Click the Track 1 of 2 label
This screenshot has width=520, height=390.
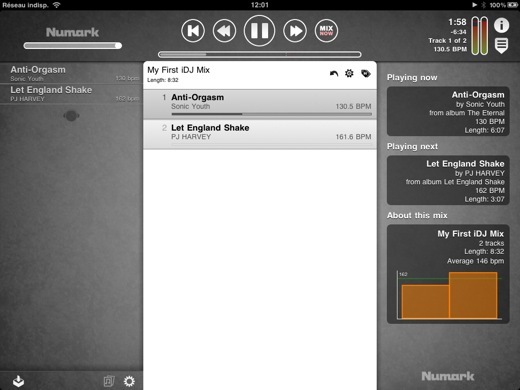(447, 41)
